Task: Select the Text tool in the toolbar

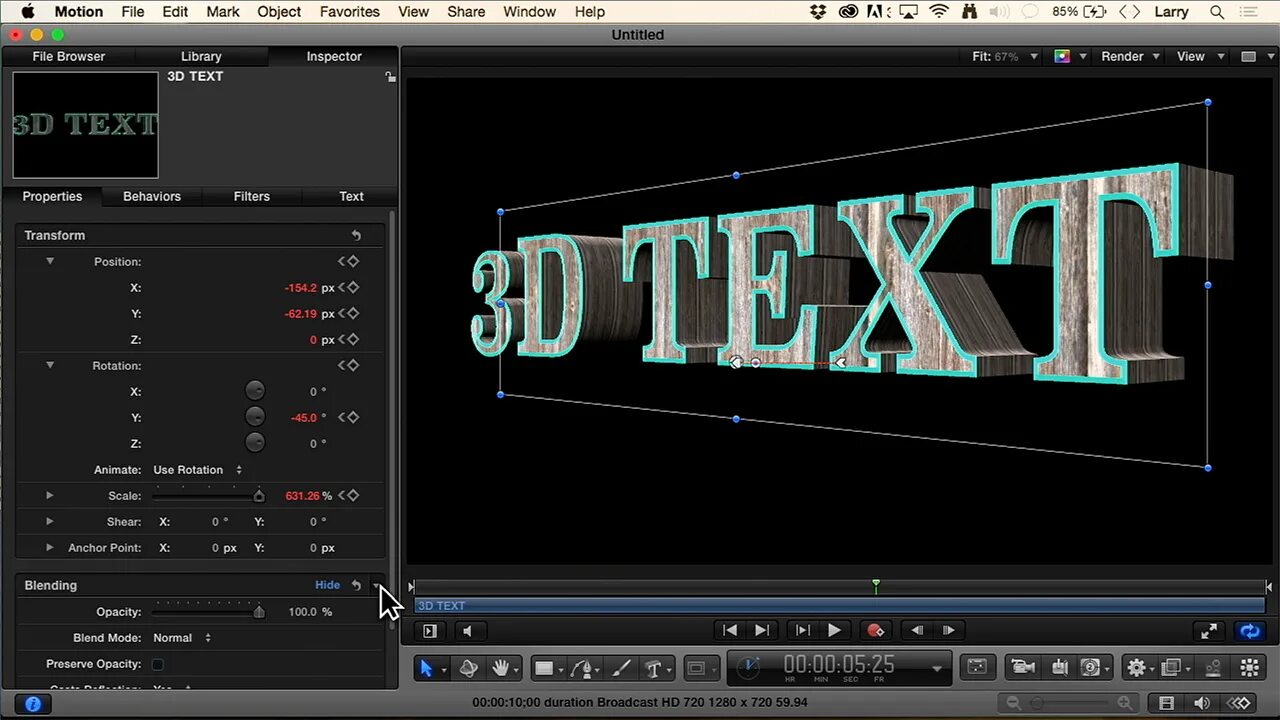Action: click(653, 667)
